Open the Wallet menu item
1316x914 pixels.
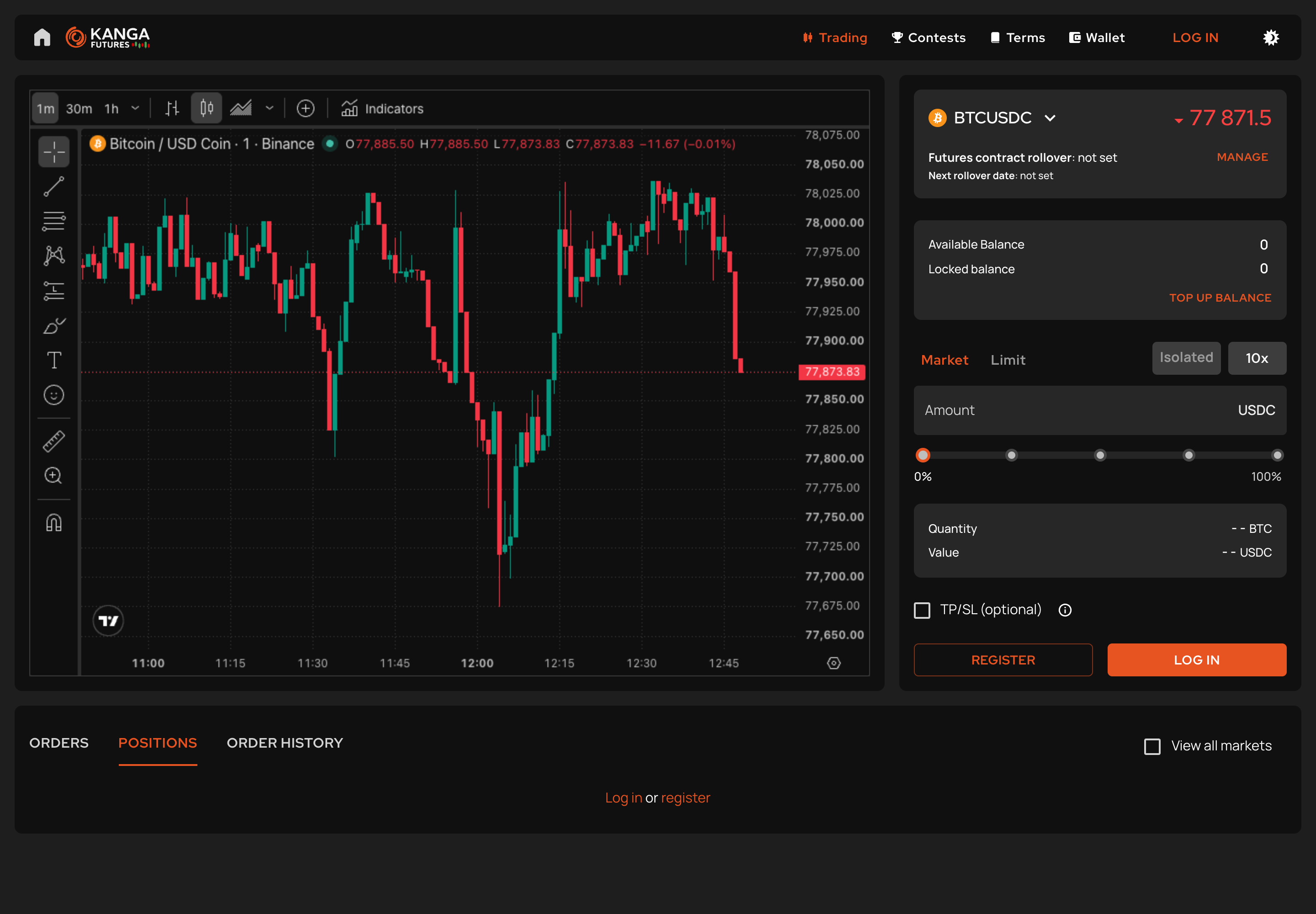coord(1097,37)
